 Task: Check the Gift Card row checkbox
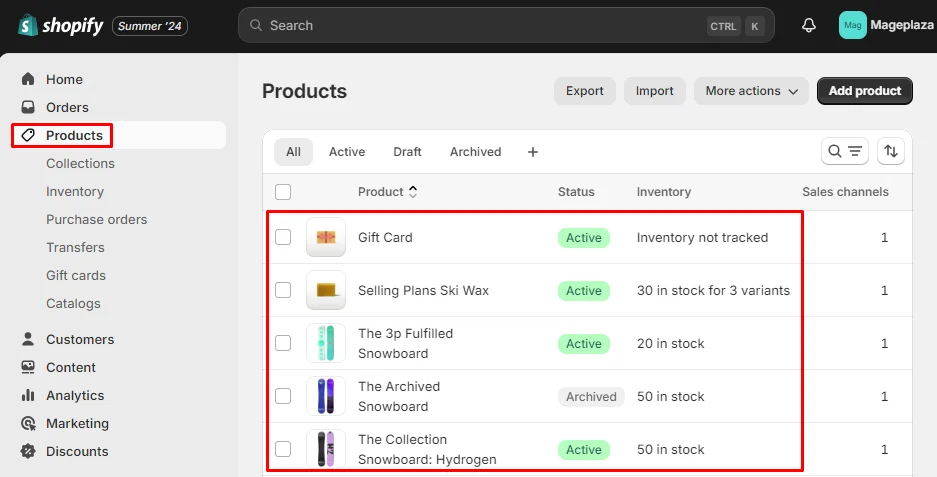click(283, 237)
